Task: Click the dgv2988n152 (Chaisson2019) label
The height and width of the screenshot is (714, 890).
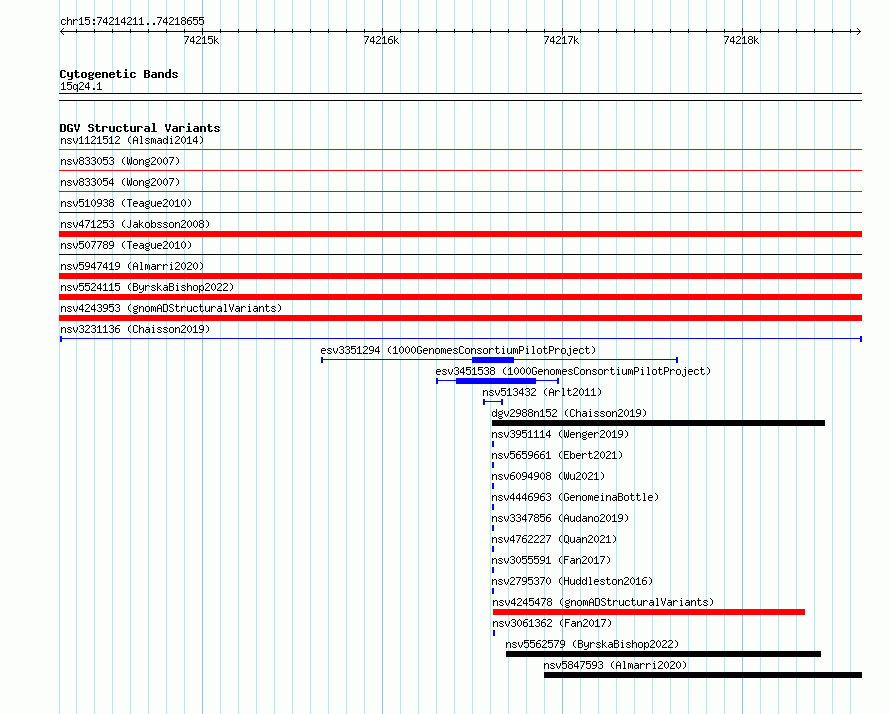Action: coord(569,413)
